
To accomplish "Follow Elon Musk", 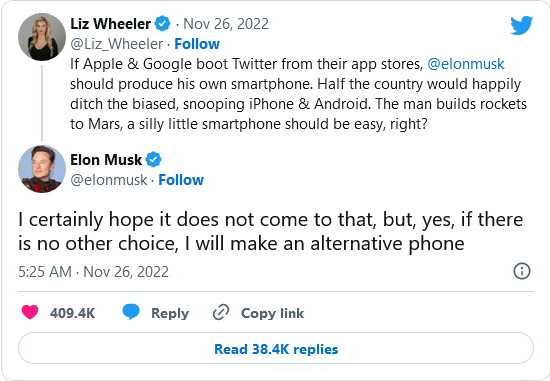I will 181,180.
